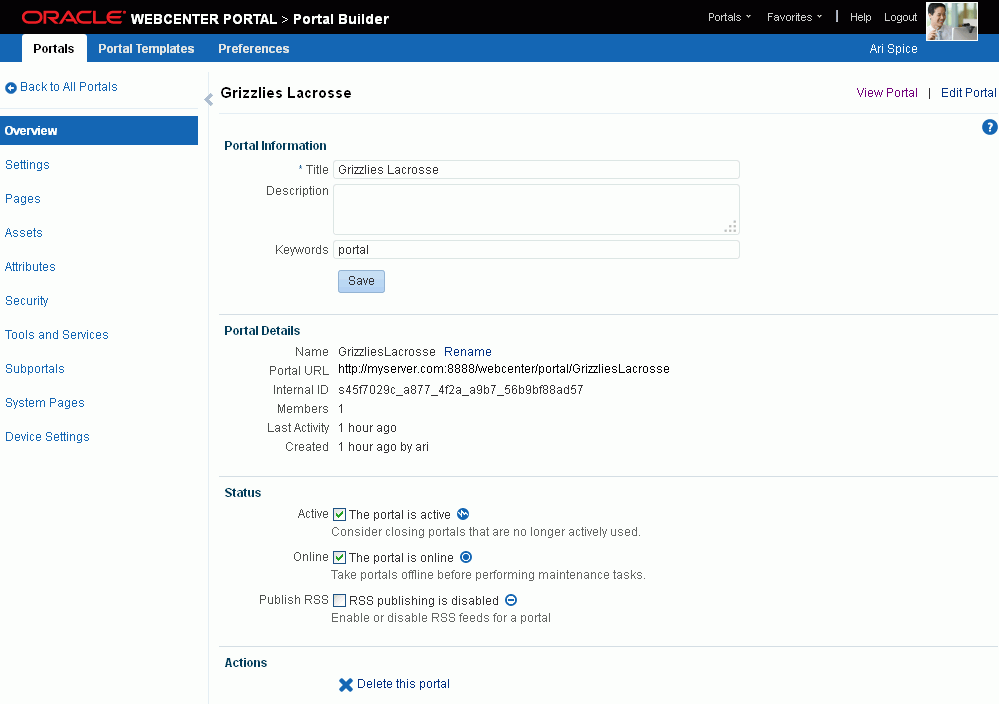Click the active portal status icon
Screen dimensions: 999x704
coord(463,514)
